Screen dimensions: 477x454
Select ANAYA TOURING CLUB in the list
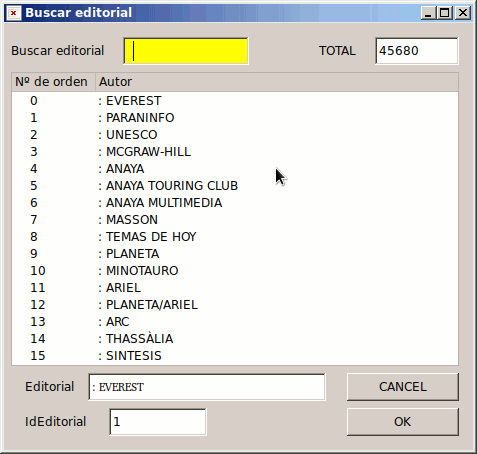pyautogui.click(x=235, y=186)
